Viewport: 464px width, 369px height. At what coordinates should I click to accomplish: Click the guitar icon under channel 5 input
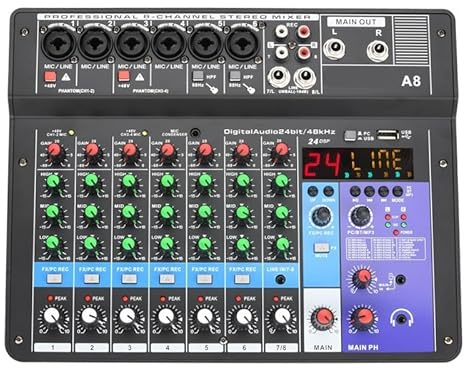[x=212, y=88]
